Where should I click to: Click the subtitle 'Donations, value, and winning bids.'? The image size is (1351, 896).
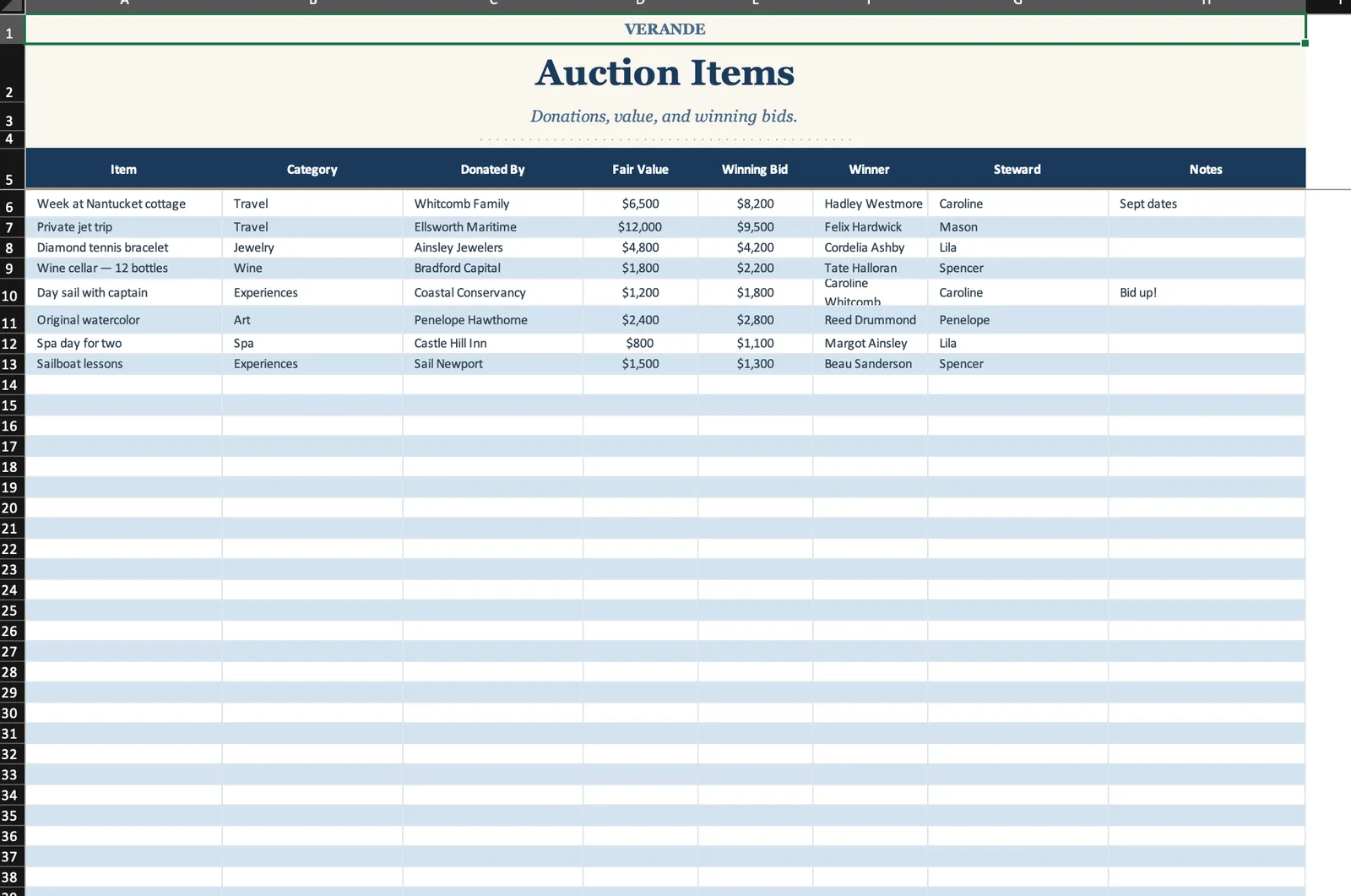pyautogui.click(x=664, y=117)
